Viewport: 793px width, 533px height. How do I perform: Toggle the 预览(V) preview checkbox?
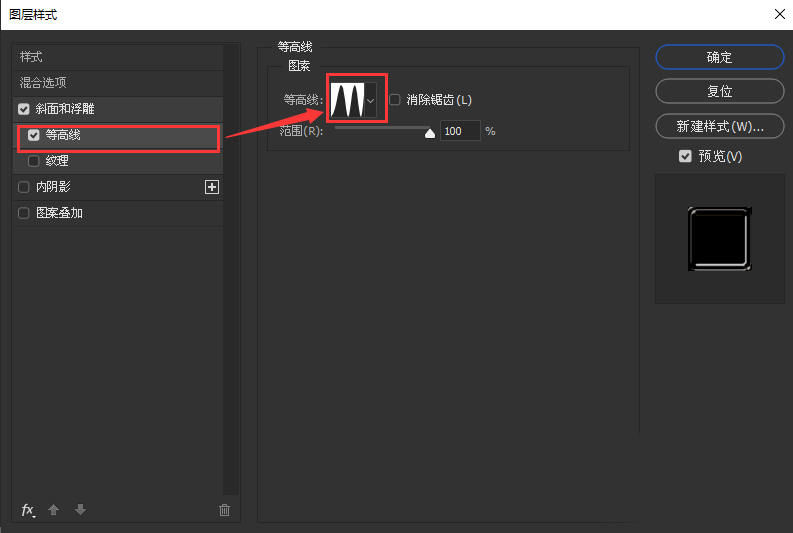coord(685,156)
